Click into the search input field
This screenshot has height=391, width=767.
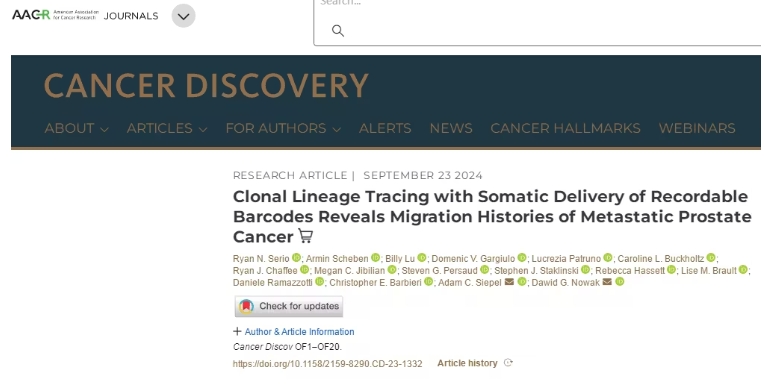click(537, 20)
